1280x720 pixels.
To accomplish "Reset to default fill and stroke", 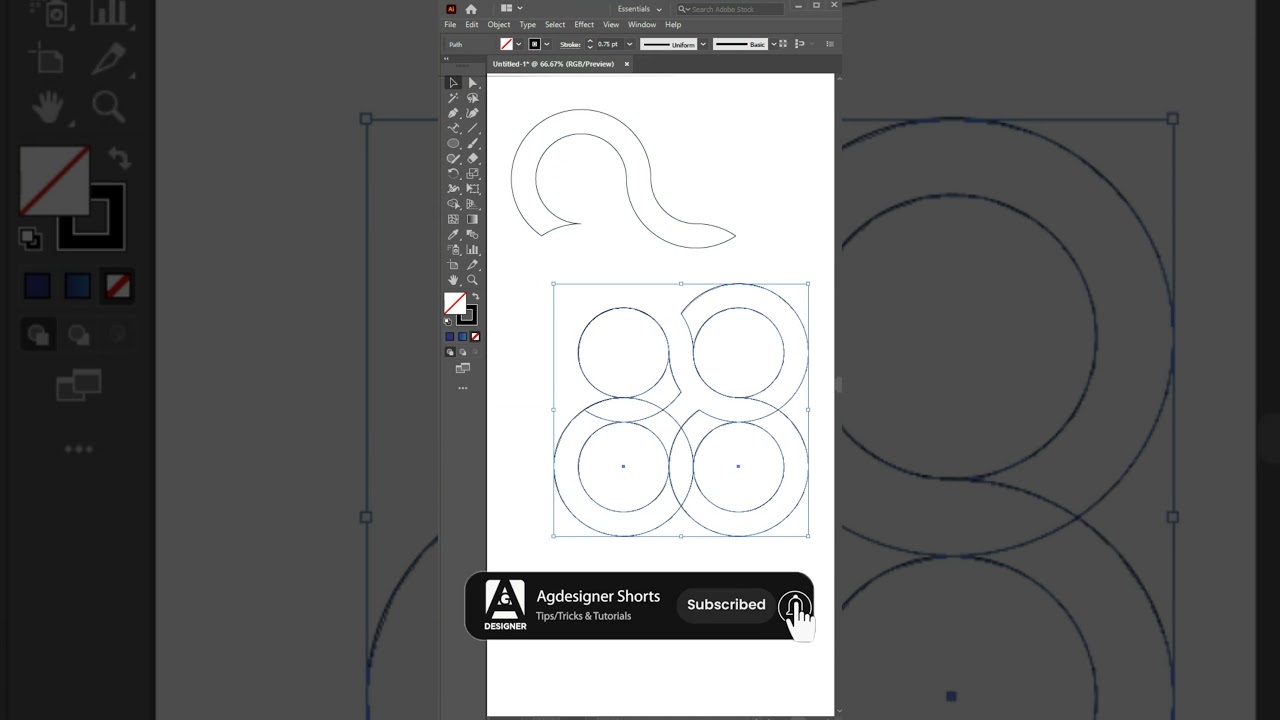I will point(448,322).
